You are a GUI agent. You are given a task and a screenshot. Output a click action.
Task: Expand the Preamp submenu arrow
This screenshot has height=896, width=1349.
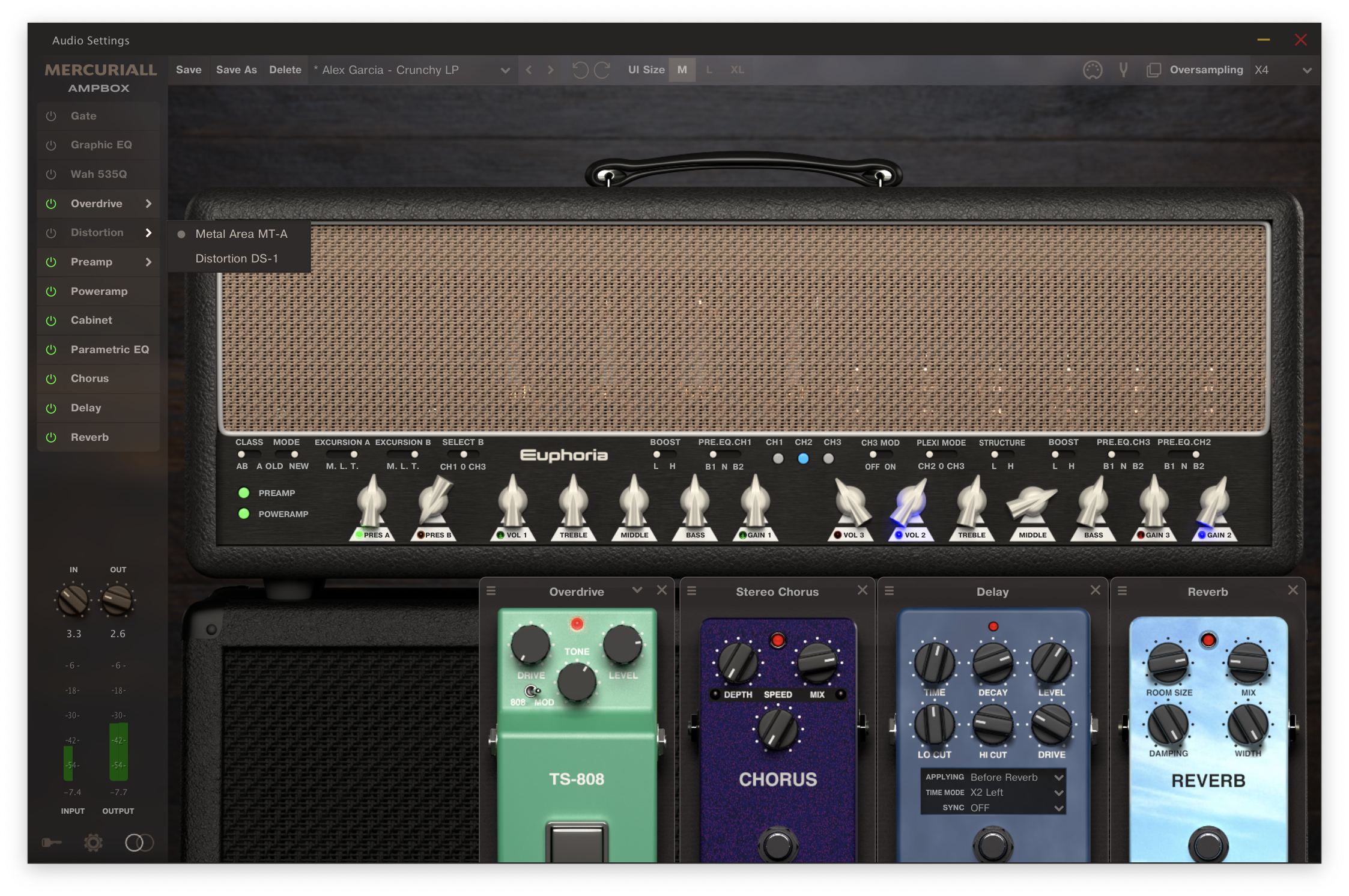148,262
